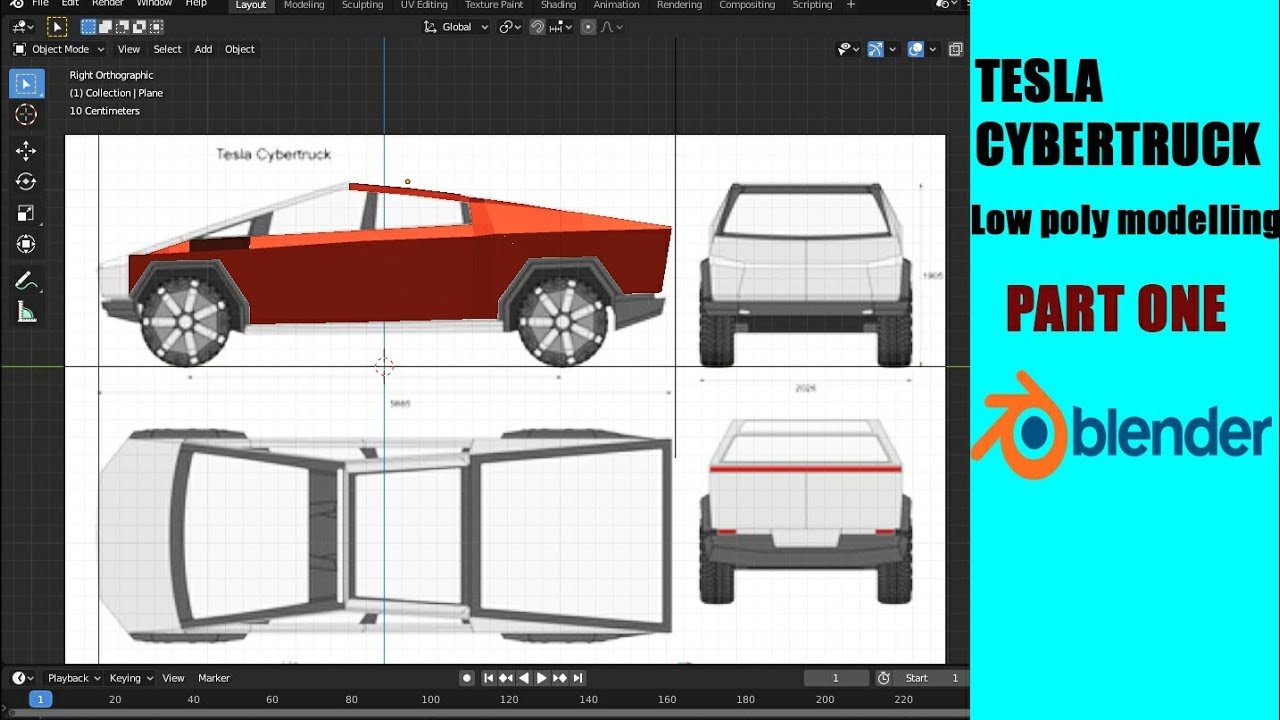
Task: Open the overlays options dropdown arrow
Action: point(933,49)
